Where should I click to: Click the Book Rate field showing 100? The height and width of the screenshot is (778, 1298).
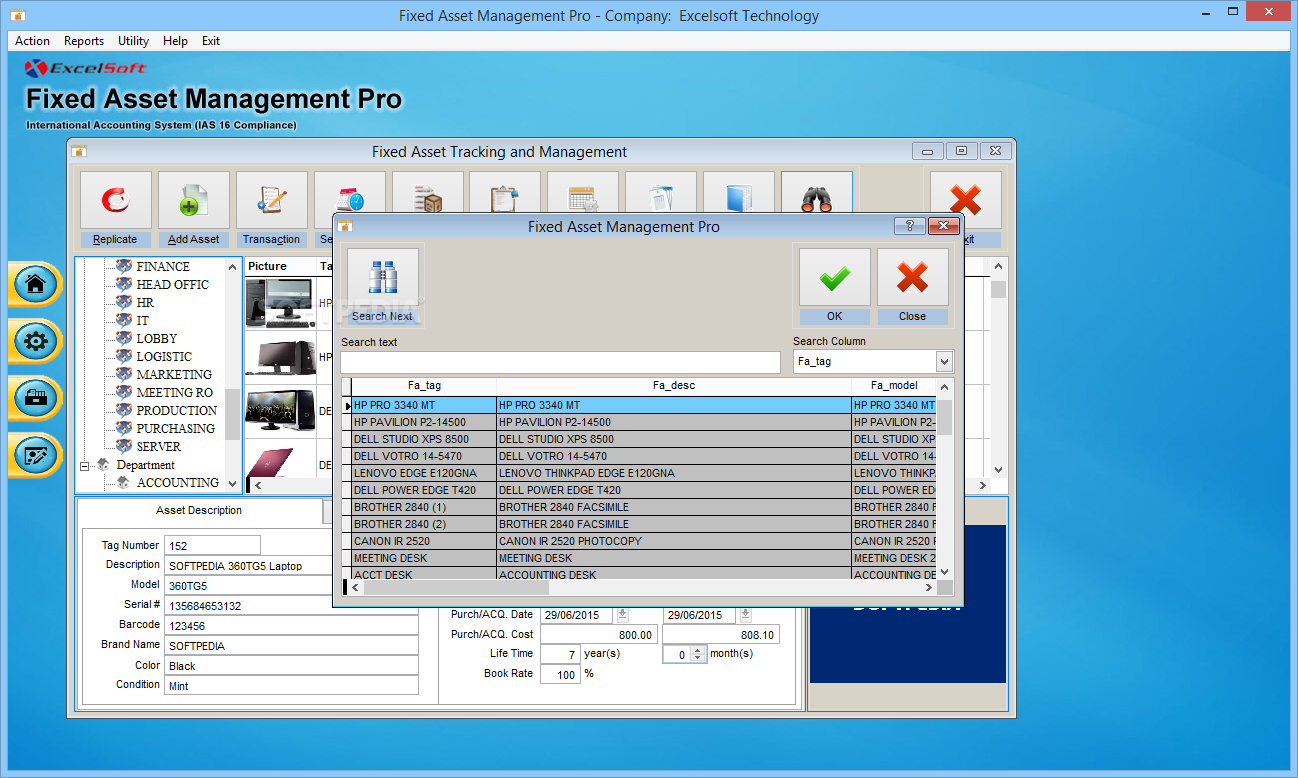[560, 674]
